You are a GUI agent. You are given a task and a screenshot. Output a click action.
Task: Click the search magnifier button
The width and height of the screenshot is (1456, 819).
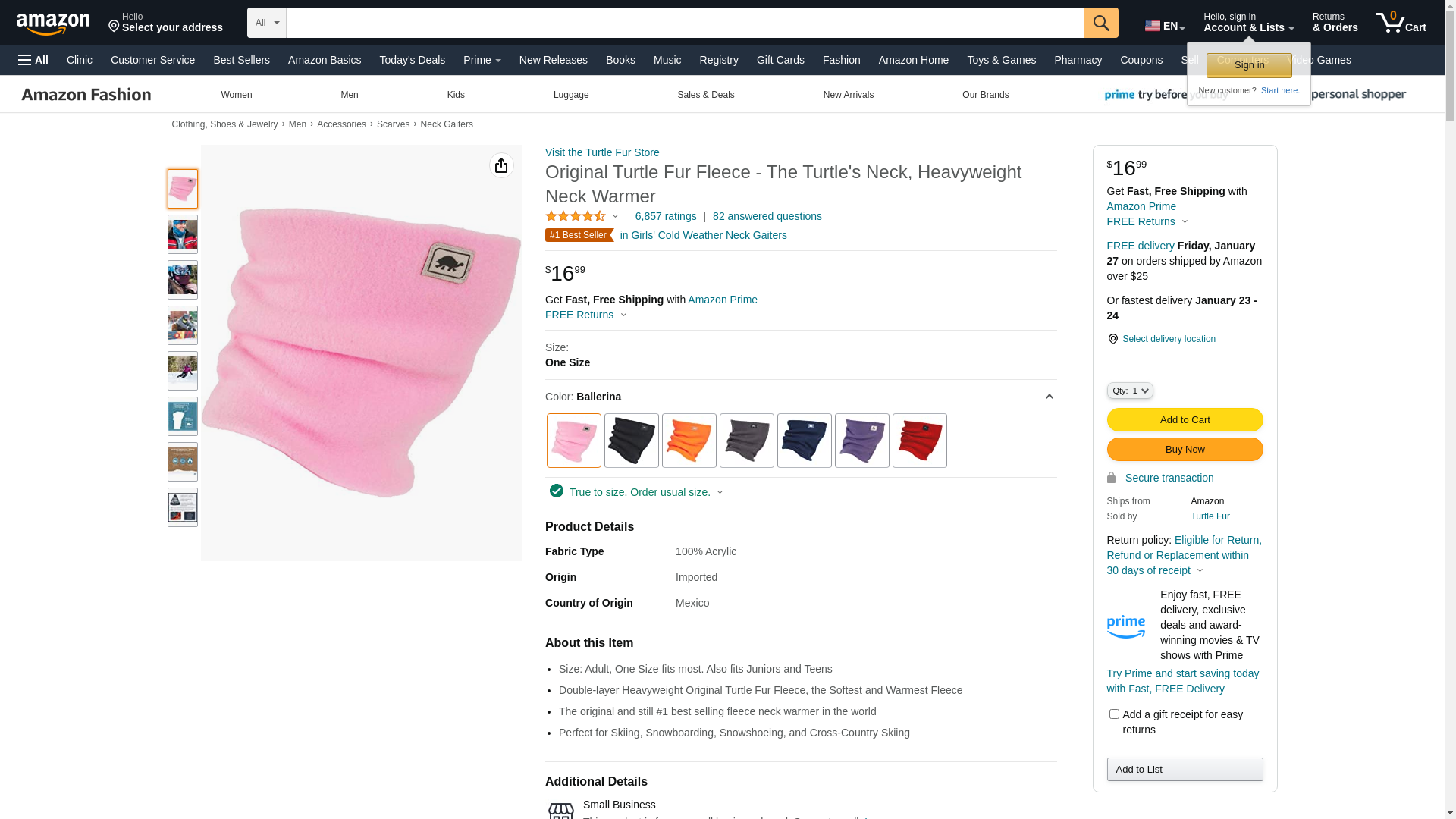[1101, 23]
